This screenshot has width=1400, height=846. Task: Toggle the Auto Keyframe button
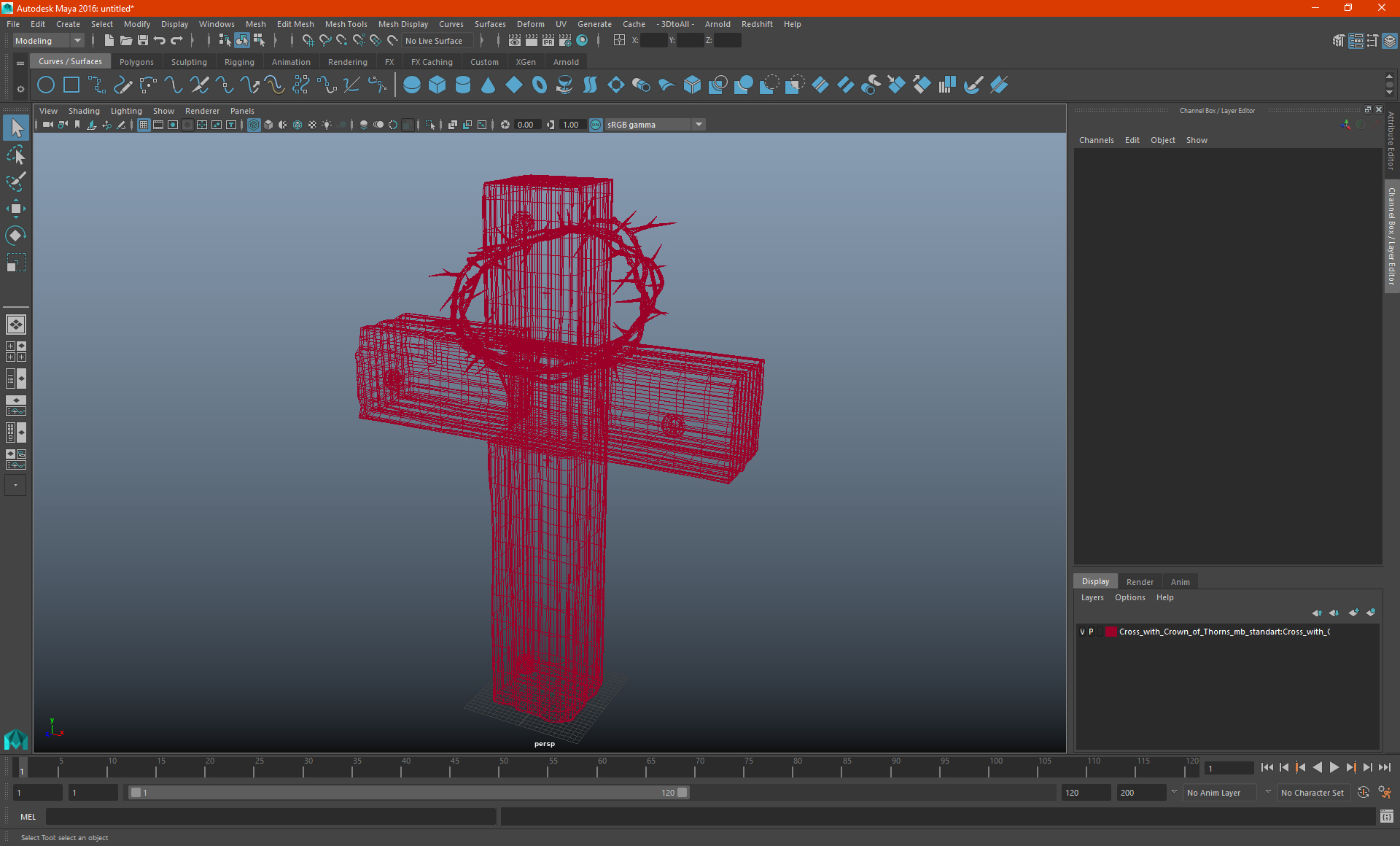[x=1364, y=793]
